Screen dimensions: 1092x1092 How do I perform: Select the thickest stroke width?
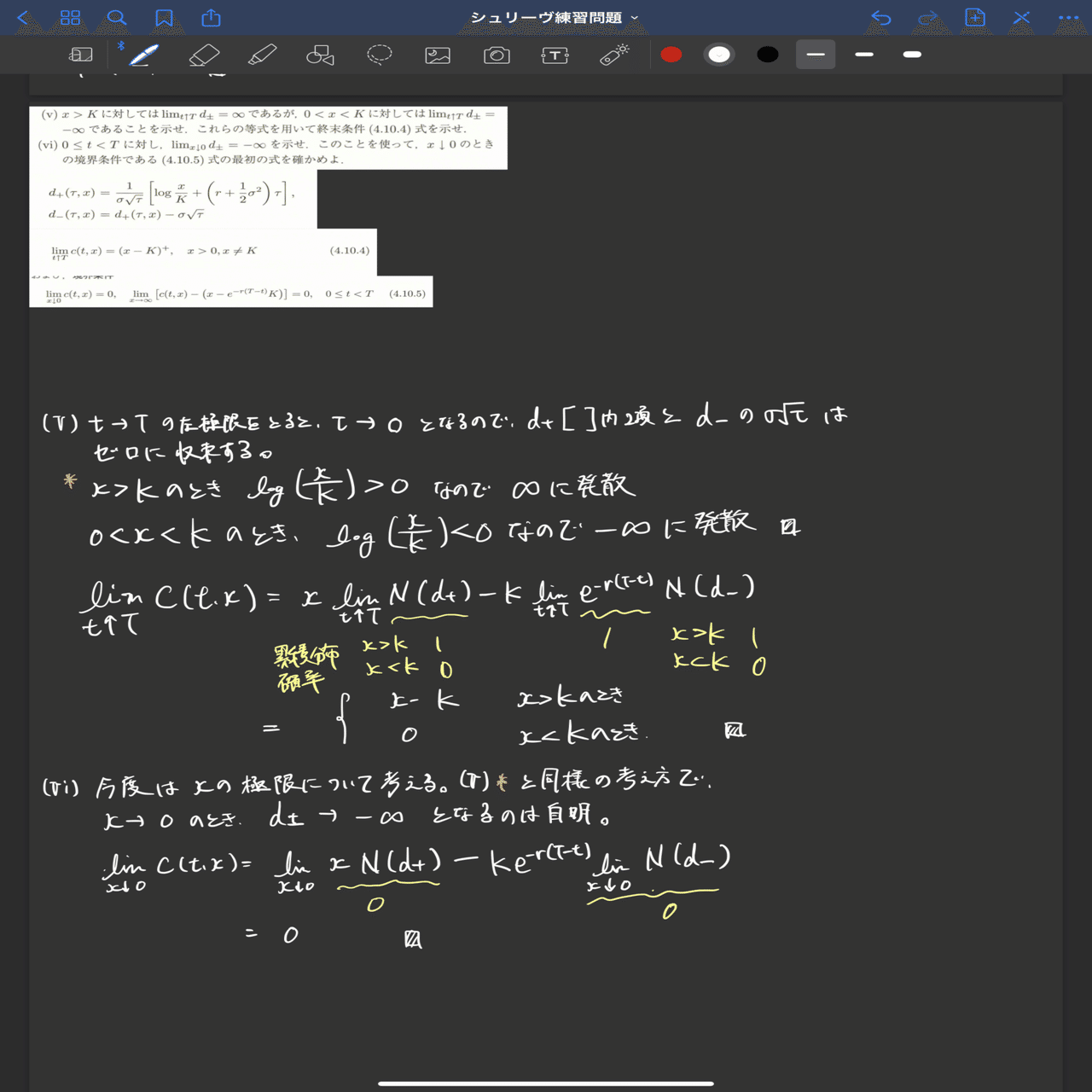[912, 55]
